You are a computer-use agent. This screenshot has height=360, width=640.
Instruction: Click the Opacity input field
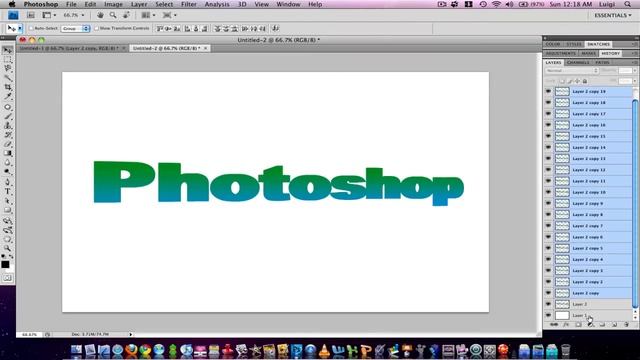pyautogui.click(x=625, y=71)
